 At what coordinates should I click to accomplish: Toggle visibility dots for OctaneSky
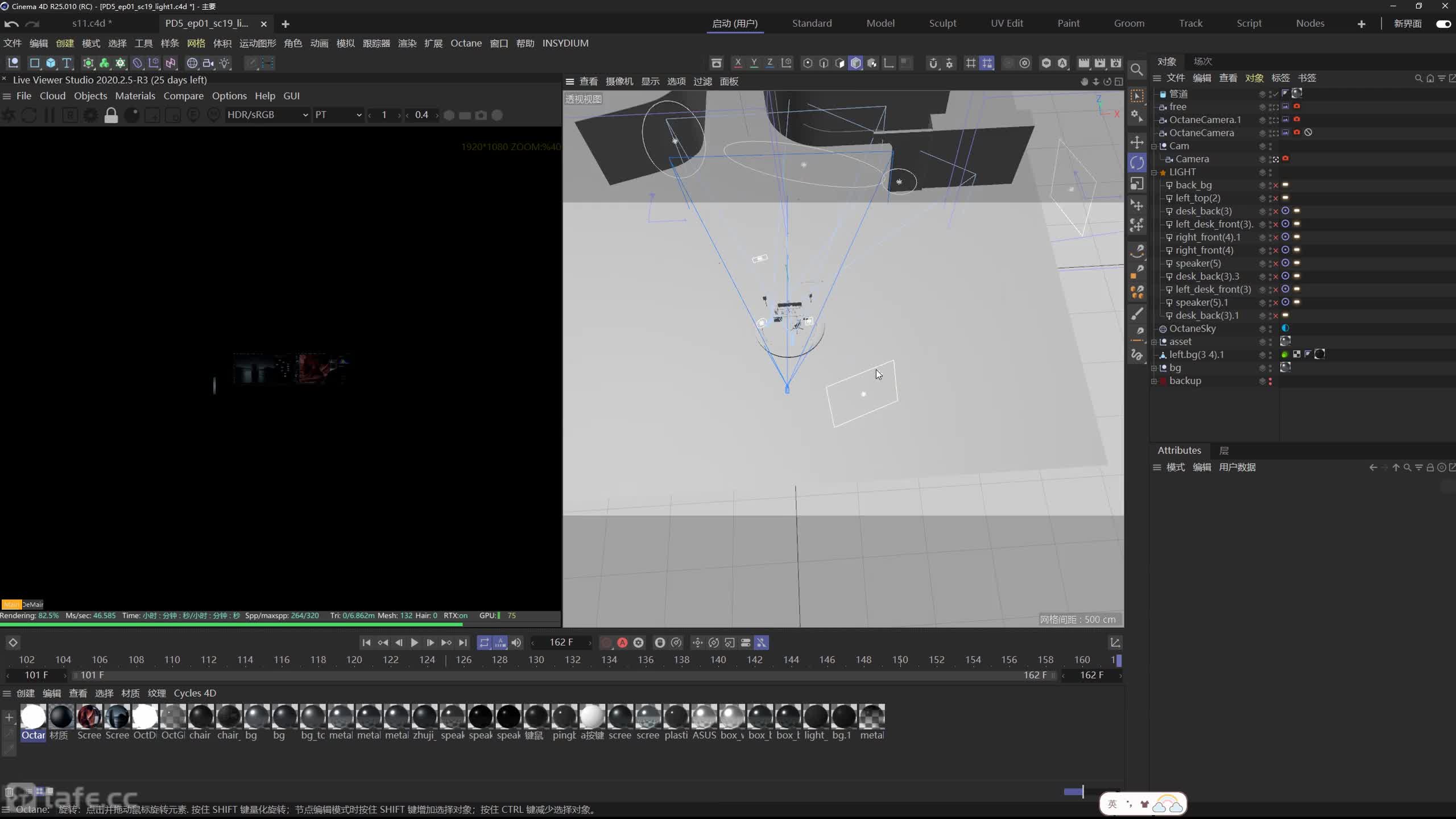pyautogui.click(x=1270, y=329)
